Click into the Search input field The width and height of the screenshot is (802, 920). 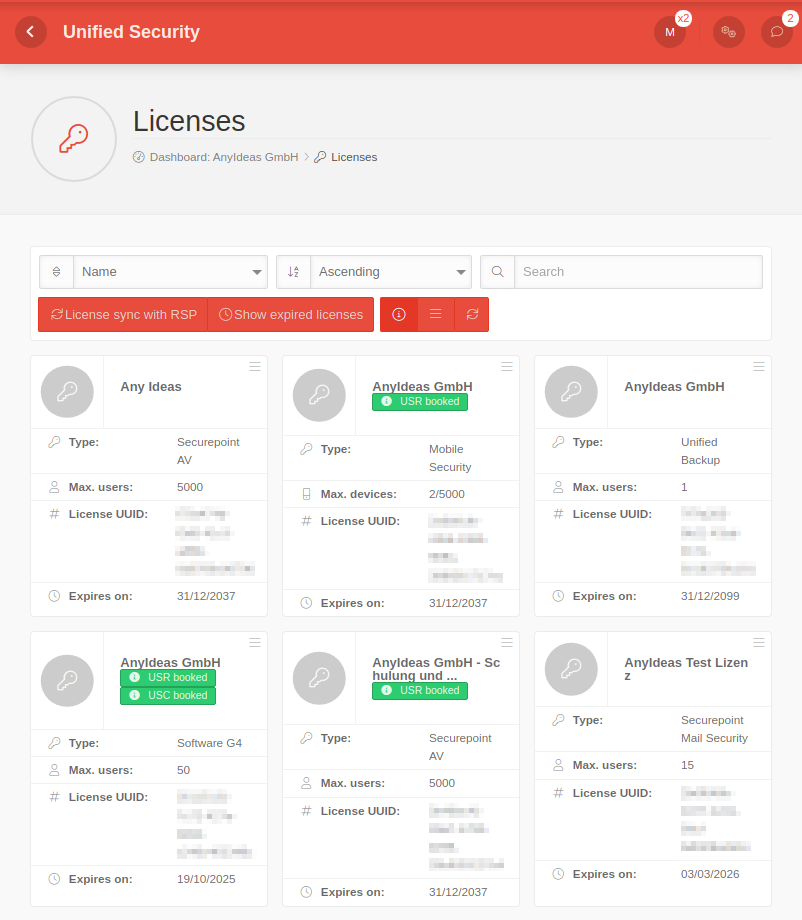pyautogui.click(x=638, y=272)
